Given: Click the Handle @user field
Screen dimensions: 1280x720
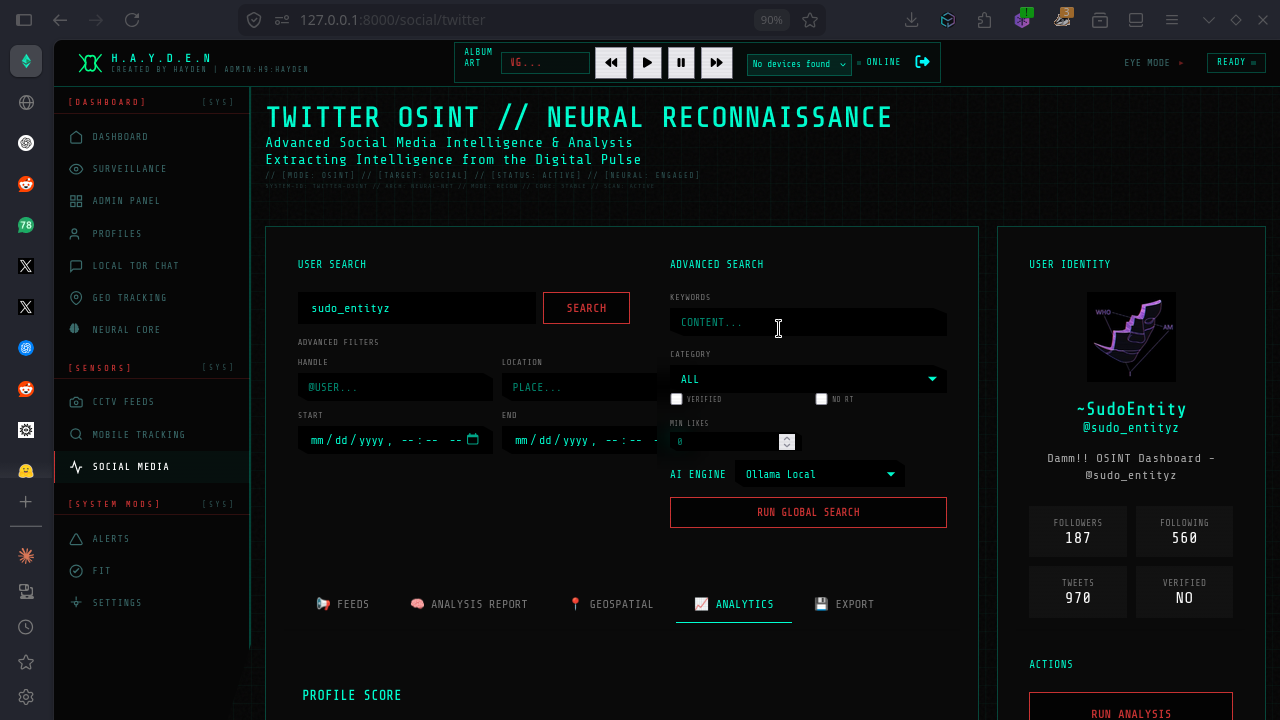Looking at the screenshot, I should click(x=395, y=387).
